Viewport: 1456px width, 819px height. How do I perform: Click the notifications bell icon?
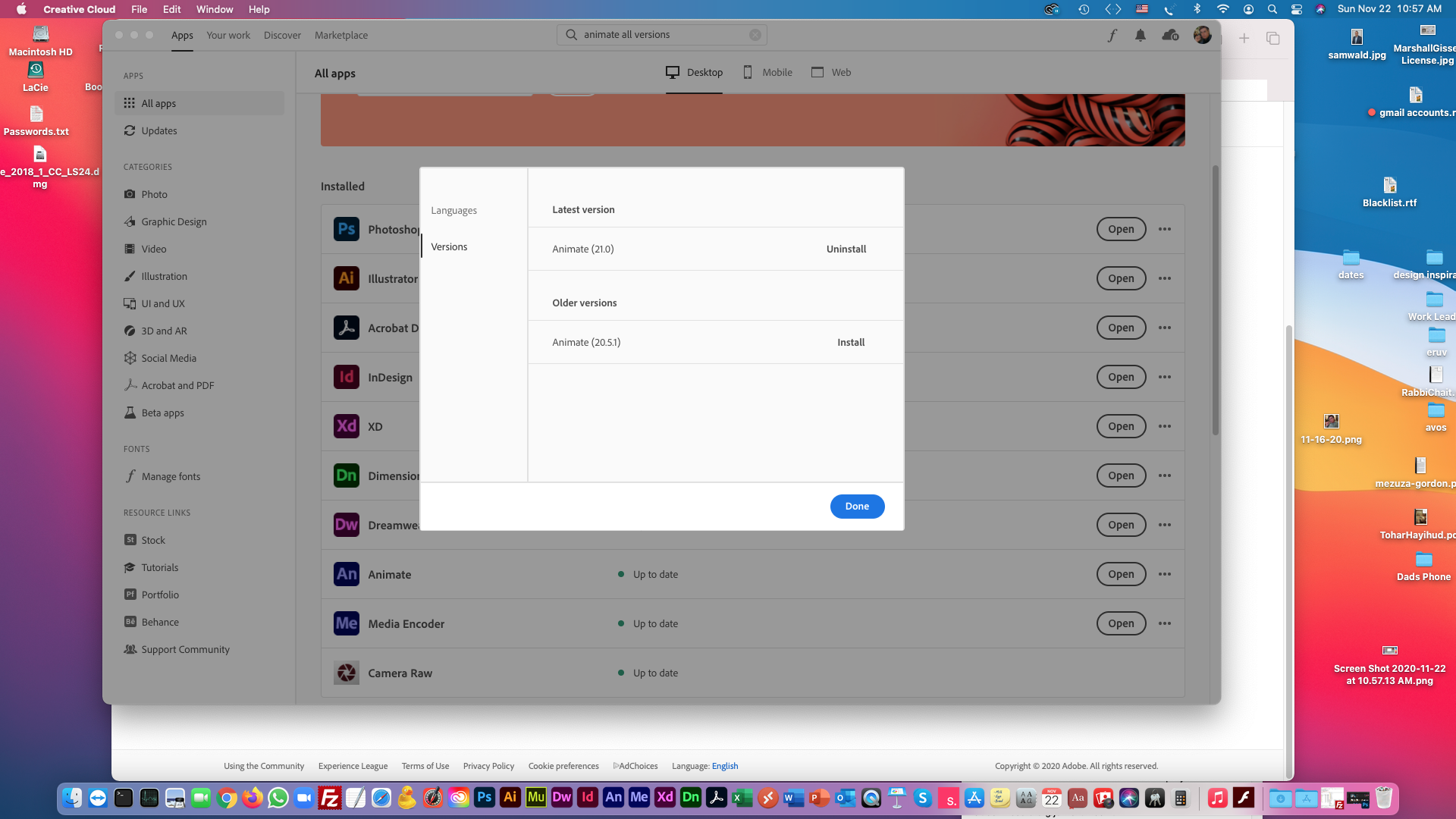[x=1141, y=35]
